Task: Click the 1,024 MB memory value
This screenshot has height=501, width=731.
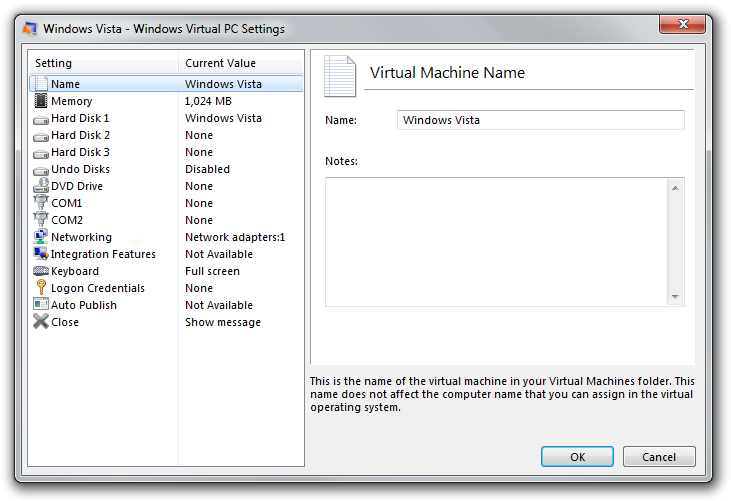Action: [x=208, y=101]
